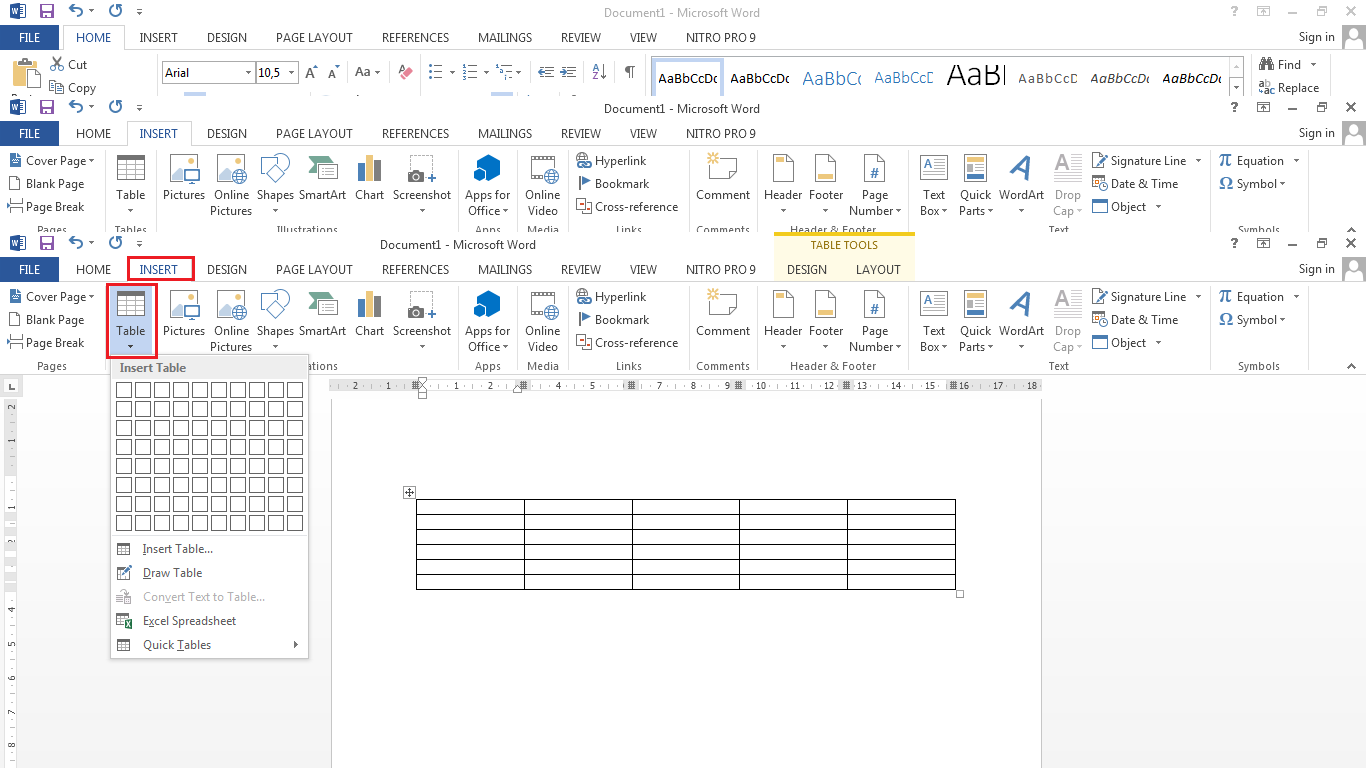Click SmartArt in the Table Tools window
1366x768 pixels.
point(322,316)
